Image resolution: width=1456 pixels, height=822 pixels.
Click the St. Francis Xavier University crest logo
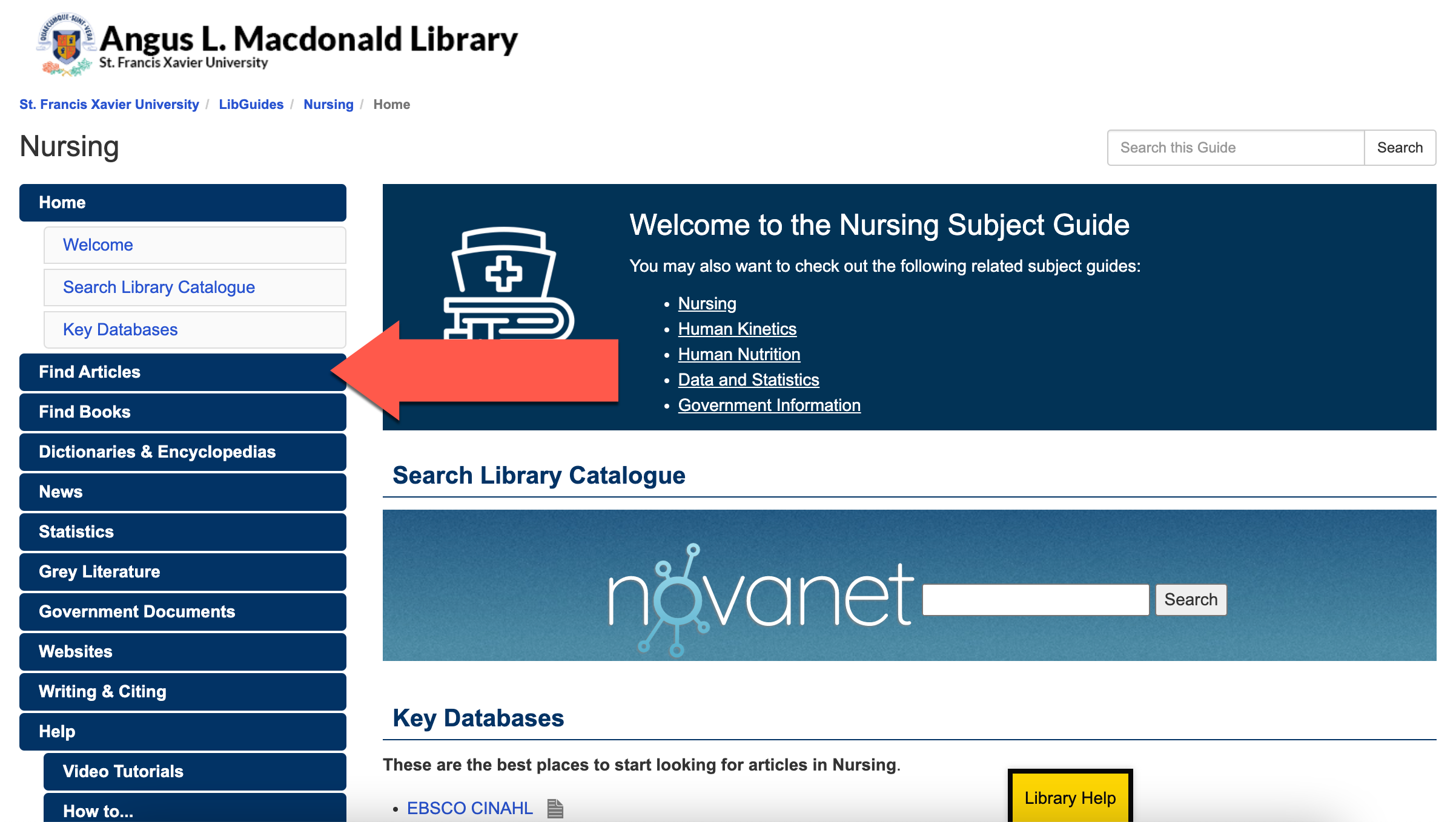[66, 45]
